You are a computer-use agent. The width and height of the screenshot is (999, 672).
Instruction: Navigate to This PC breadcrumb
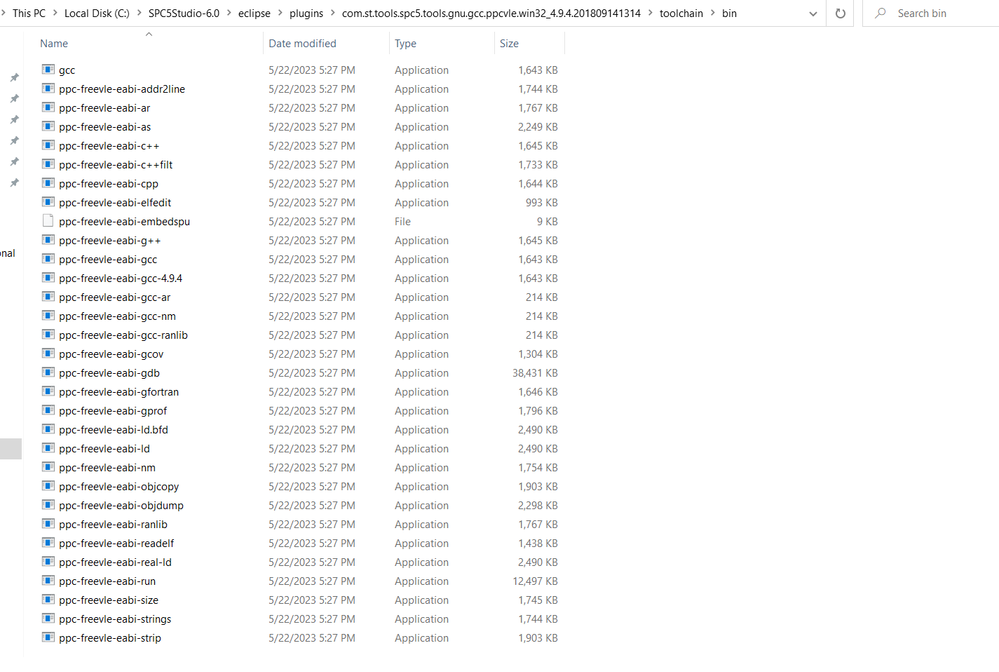point(29,13)
